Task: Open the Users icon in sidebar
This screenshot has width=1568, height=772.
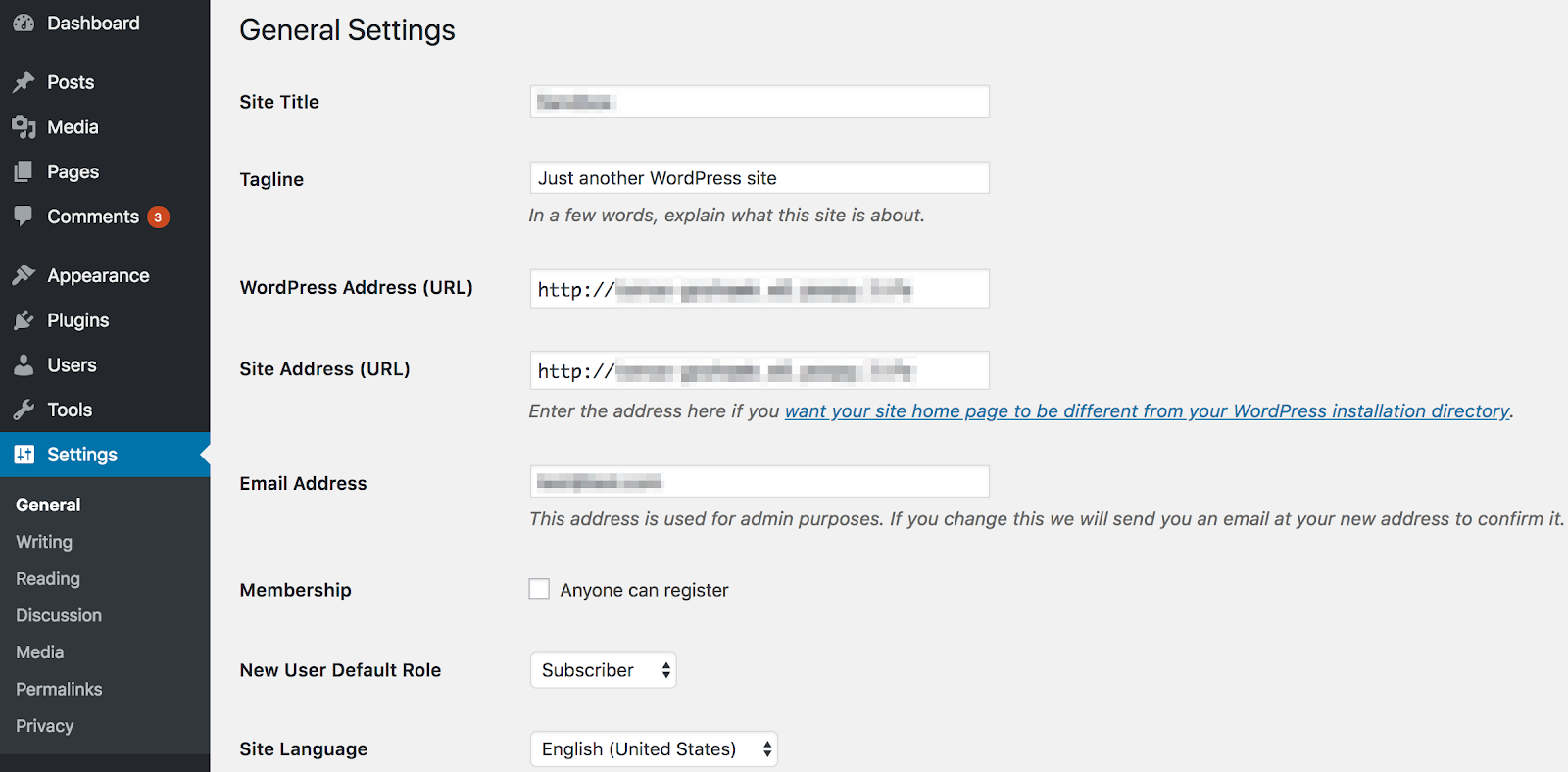Action: (24, 364)
